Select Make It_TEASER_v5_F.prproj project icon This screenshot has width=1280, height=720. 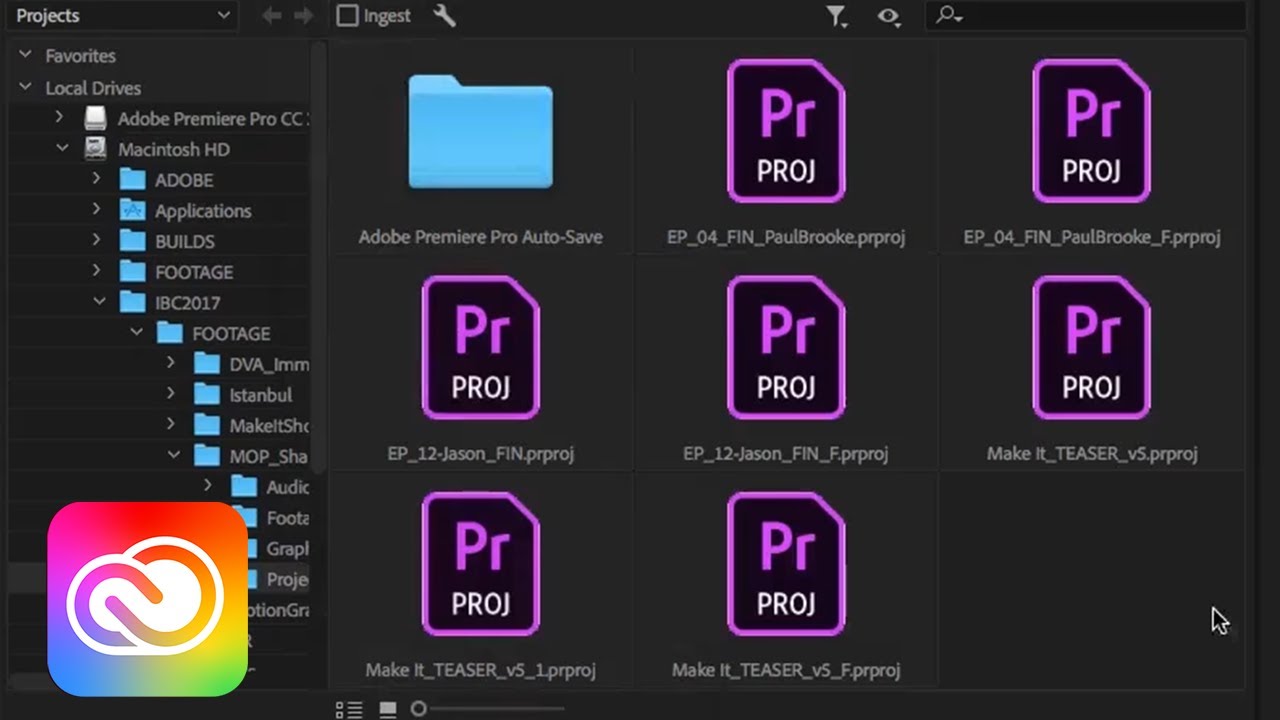[786, 563]
